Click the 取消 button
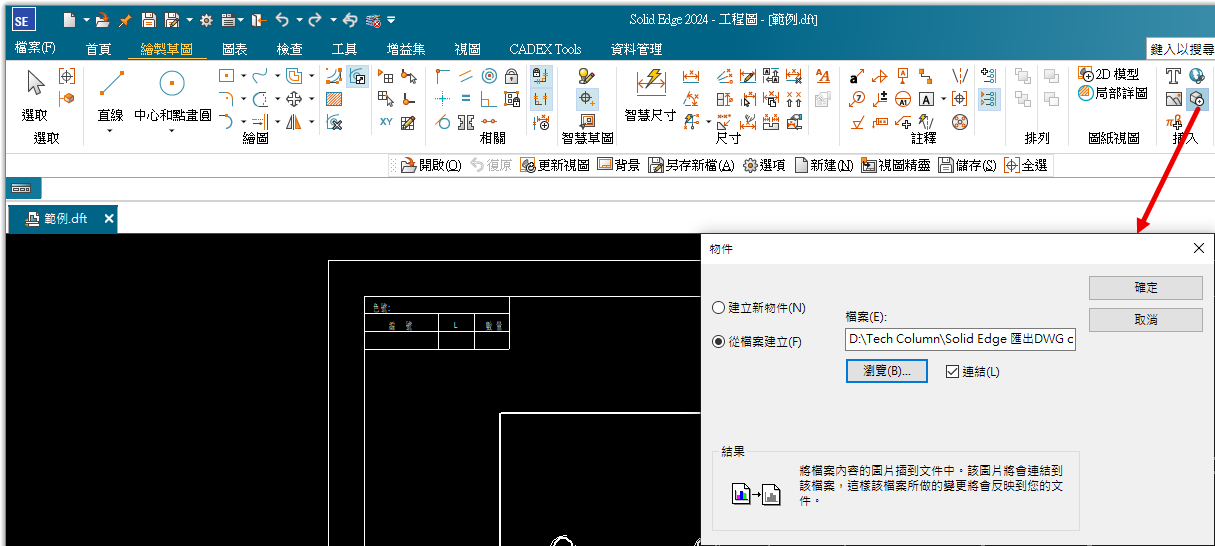 1146,320
